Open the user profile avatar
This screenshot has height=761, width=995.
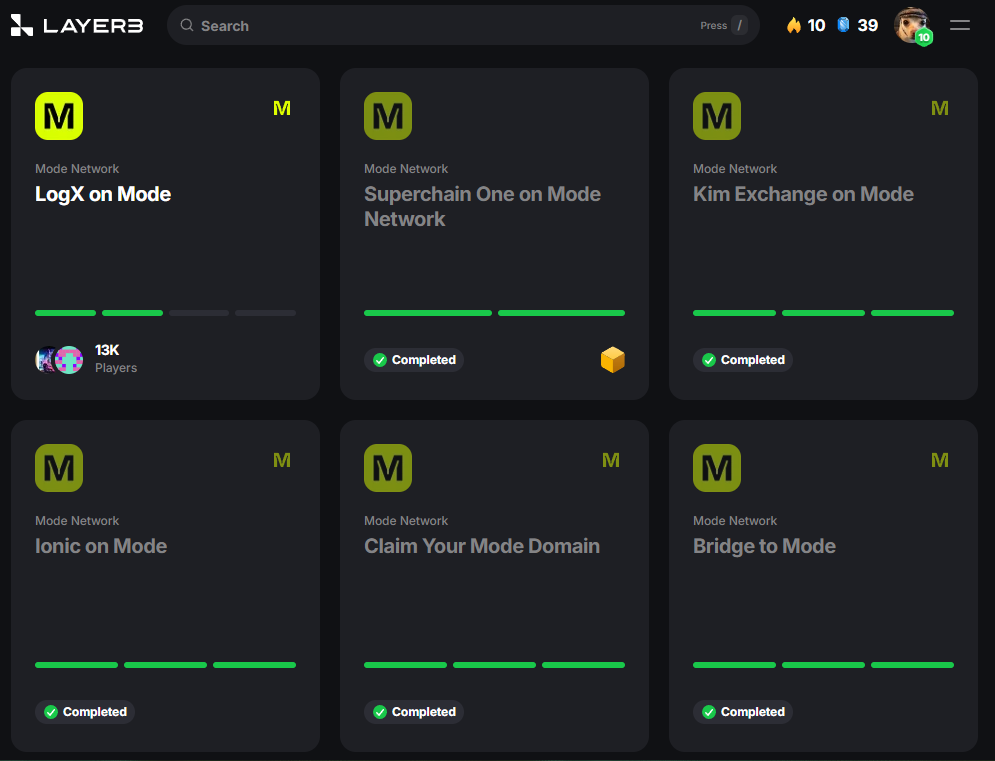coord(911,26)
